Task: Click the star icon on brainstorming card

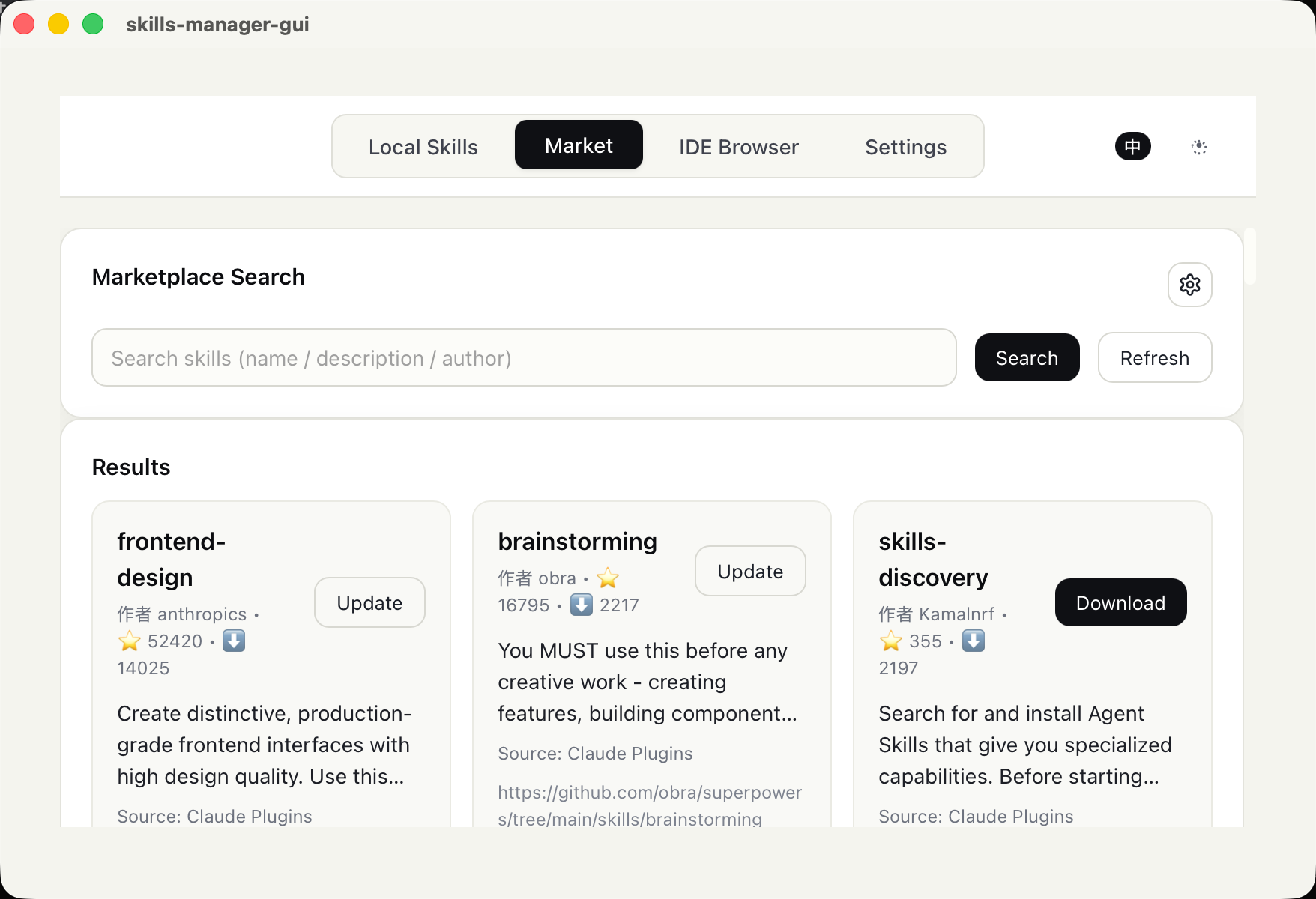Action: click(608, 578)
